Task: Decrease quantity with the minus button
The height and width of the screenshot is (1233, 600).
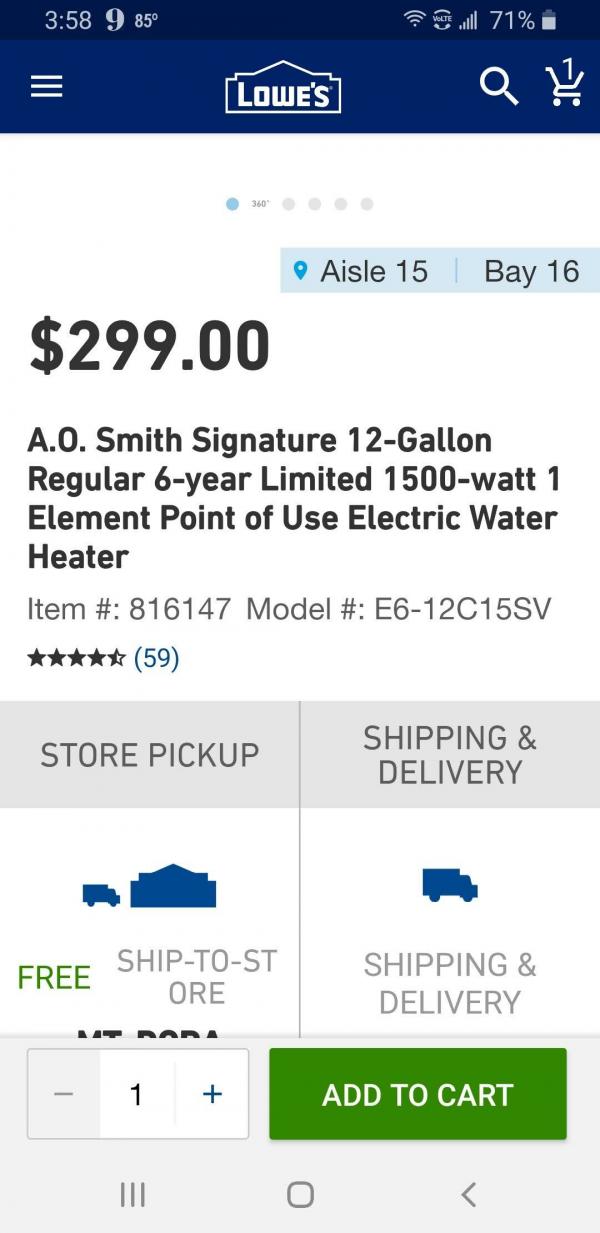Action: (64, 1094)
